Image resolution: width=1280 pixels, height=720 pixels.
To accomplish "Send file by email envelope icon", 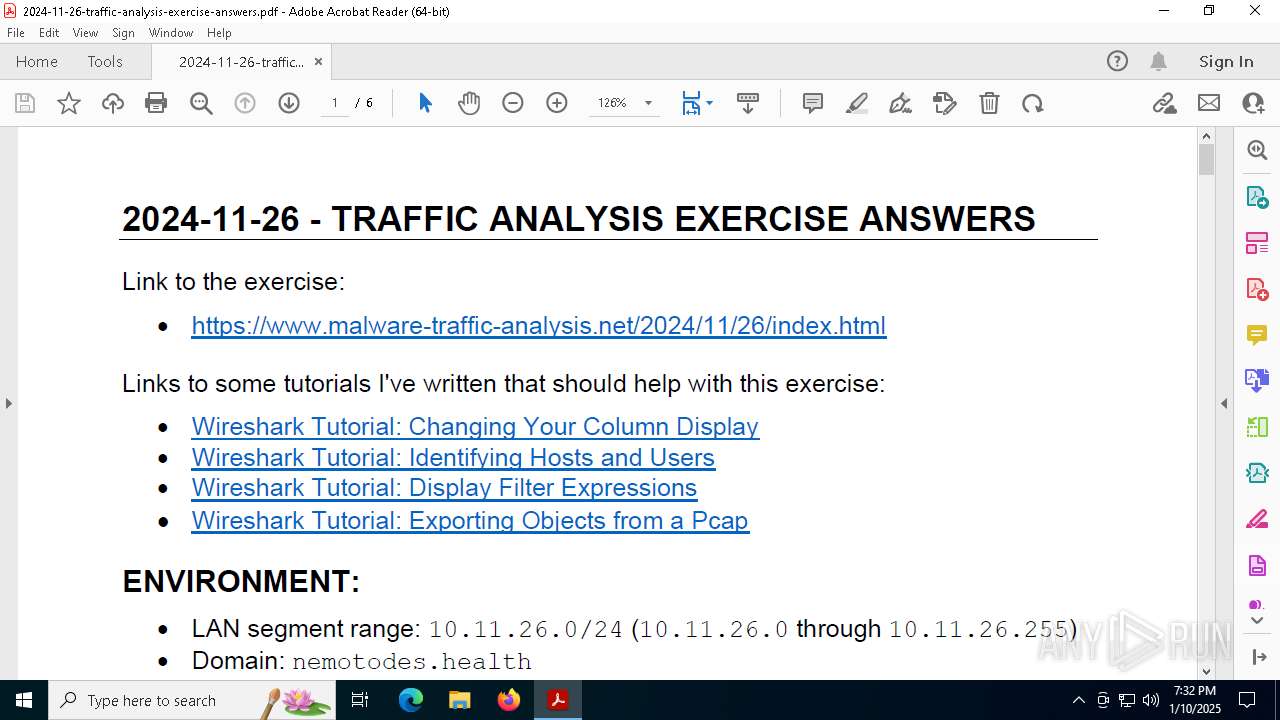I will tap(1209, 103).
